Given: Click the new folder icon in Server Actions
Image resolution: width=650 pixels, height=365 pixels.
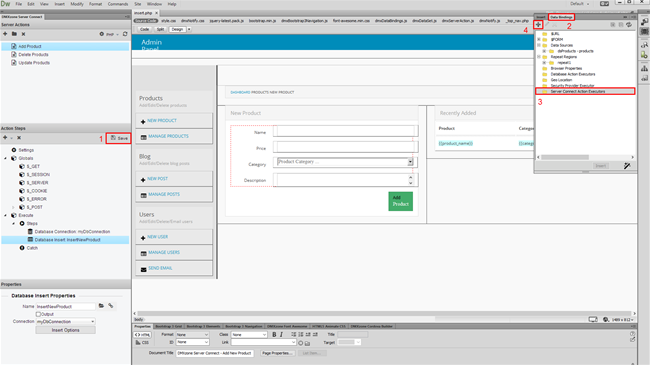Looking at the screenshot, I should pos(14,34).
